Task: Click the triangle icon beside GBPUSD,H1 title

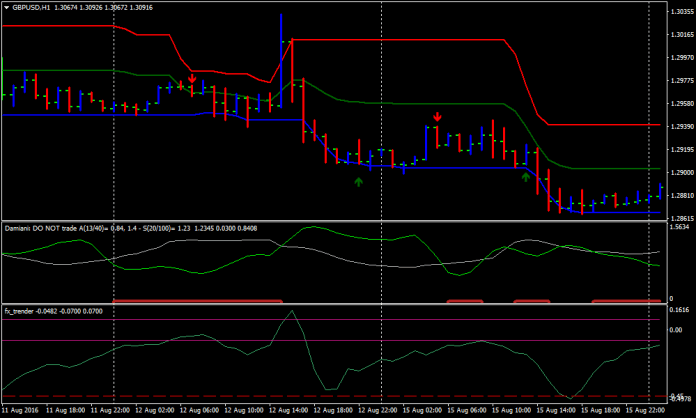Action: coord(7,7)
